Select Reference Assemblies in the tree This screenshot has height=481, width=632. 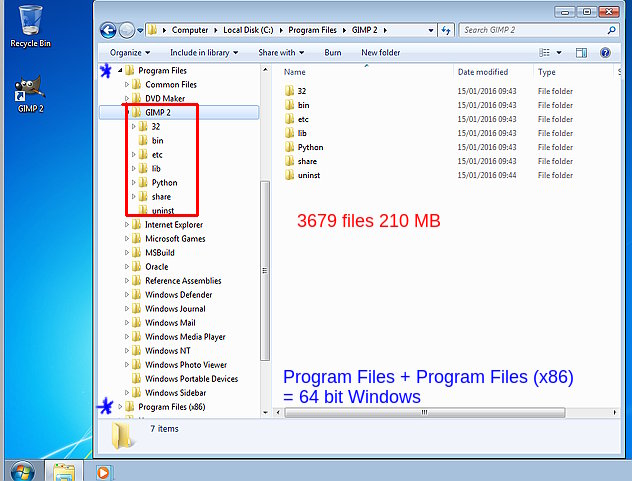pos(183,281)
